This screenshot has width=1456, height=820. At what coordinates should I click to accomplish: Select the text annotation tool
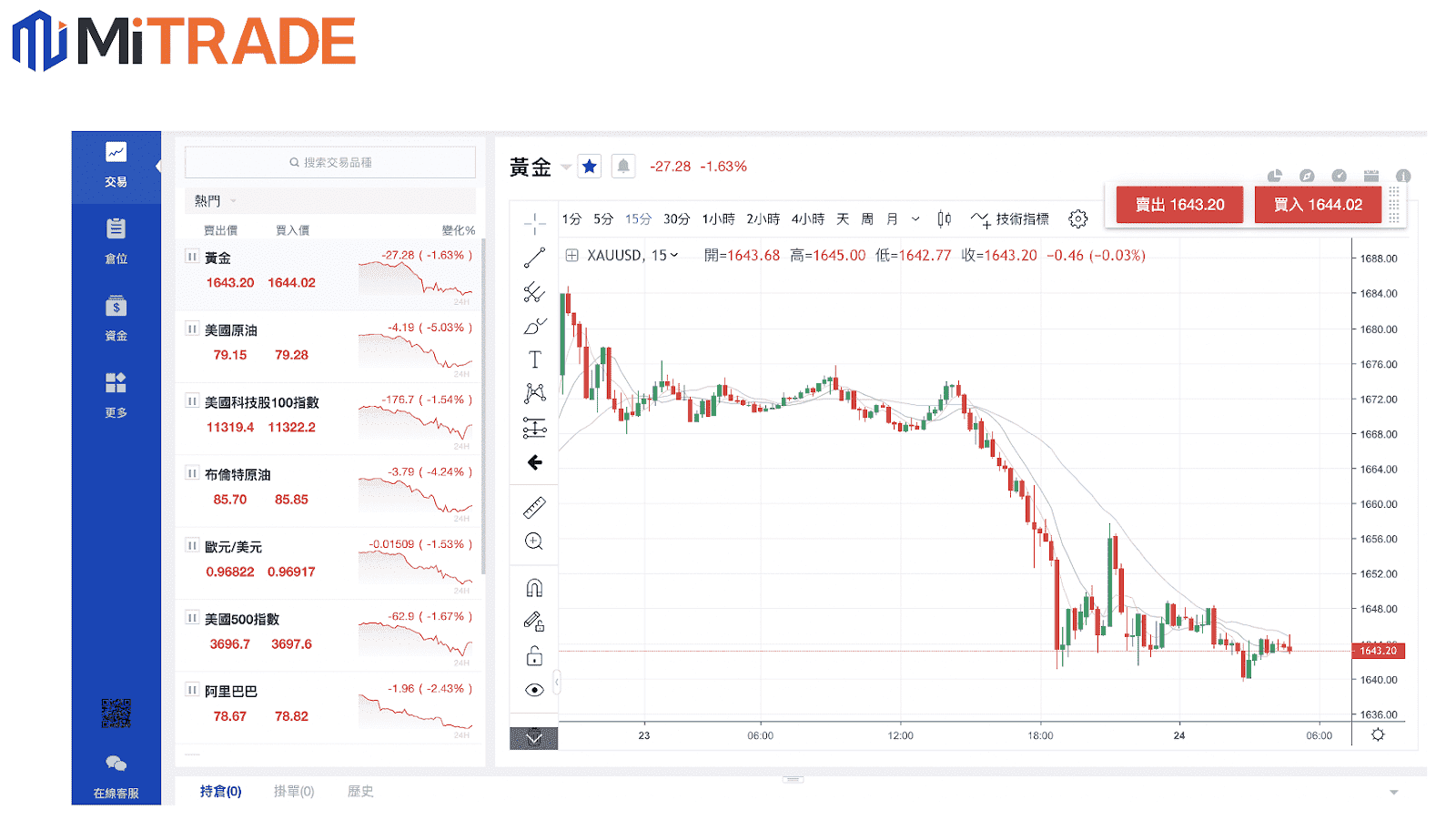534,359
